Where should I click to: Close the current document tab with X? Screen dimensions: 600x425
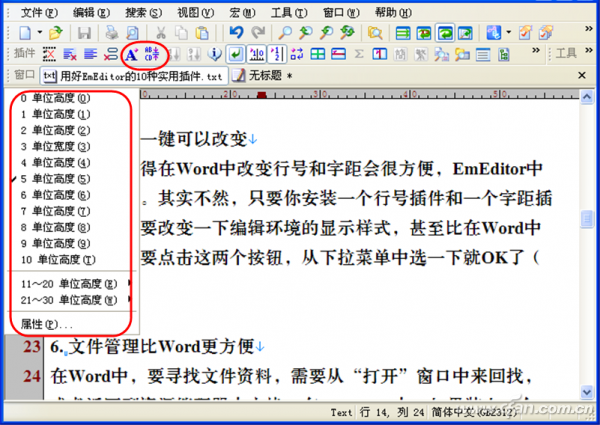coord(582,75)
